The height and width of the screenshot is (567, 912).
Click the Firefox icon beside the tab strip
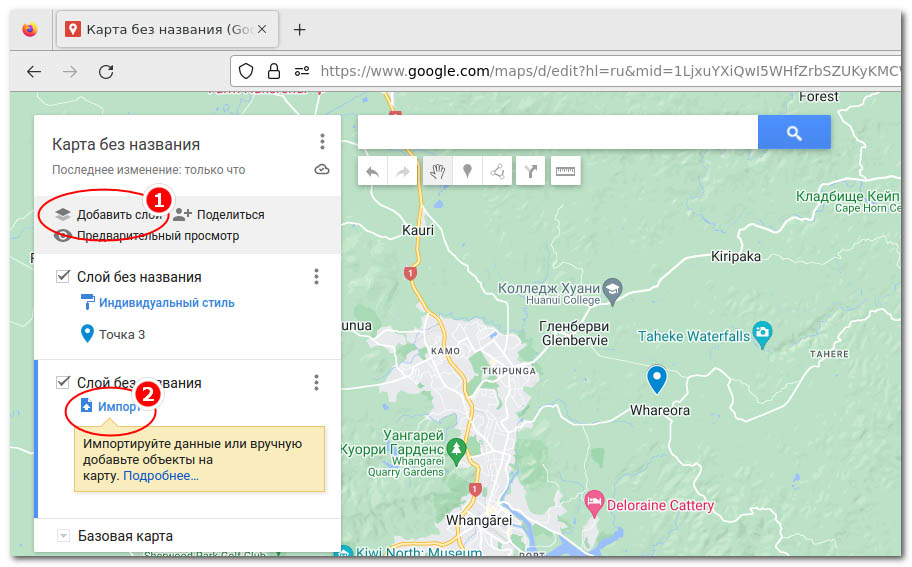click(30, 30)
